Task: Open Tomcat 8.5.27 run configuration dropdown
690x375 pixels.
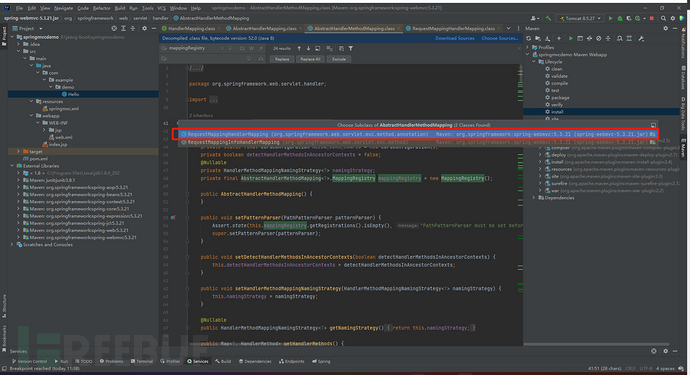Action: click(x=579, y=18)
